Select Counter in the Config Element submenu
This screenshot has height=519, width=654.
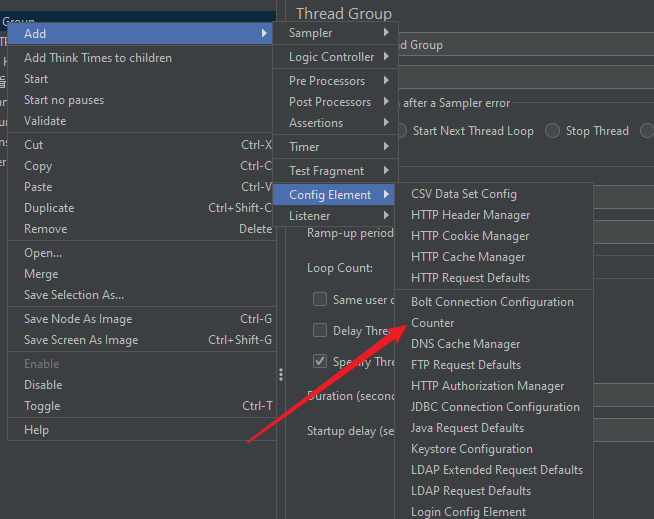click(432, 323)
